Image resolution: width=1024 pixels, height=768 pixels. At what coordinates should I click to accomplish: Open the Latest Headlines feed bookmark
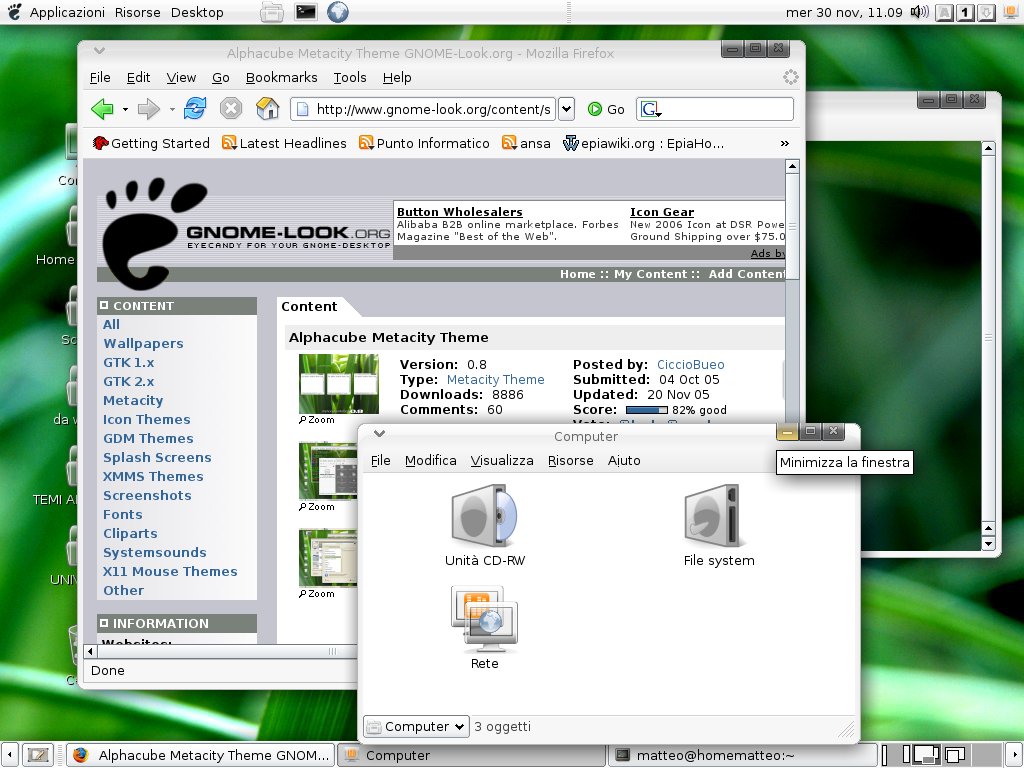pos(284,143)
